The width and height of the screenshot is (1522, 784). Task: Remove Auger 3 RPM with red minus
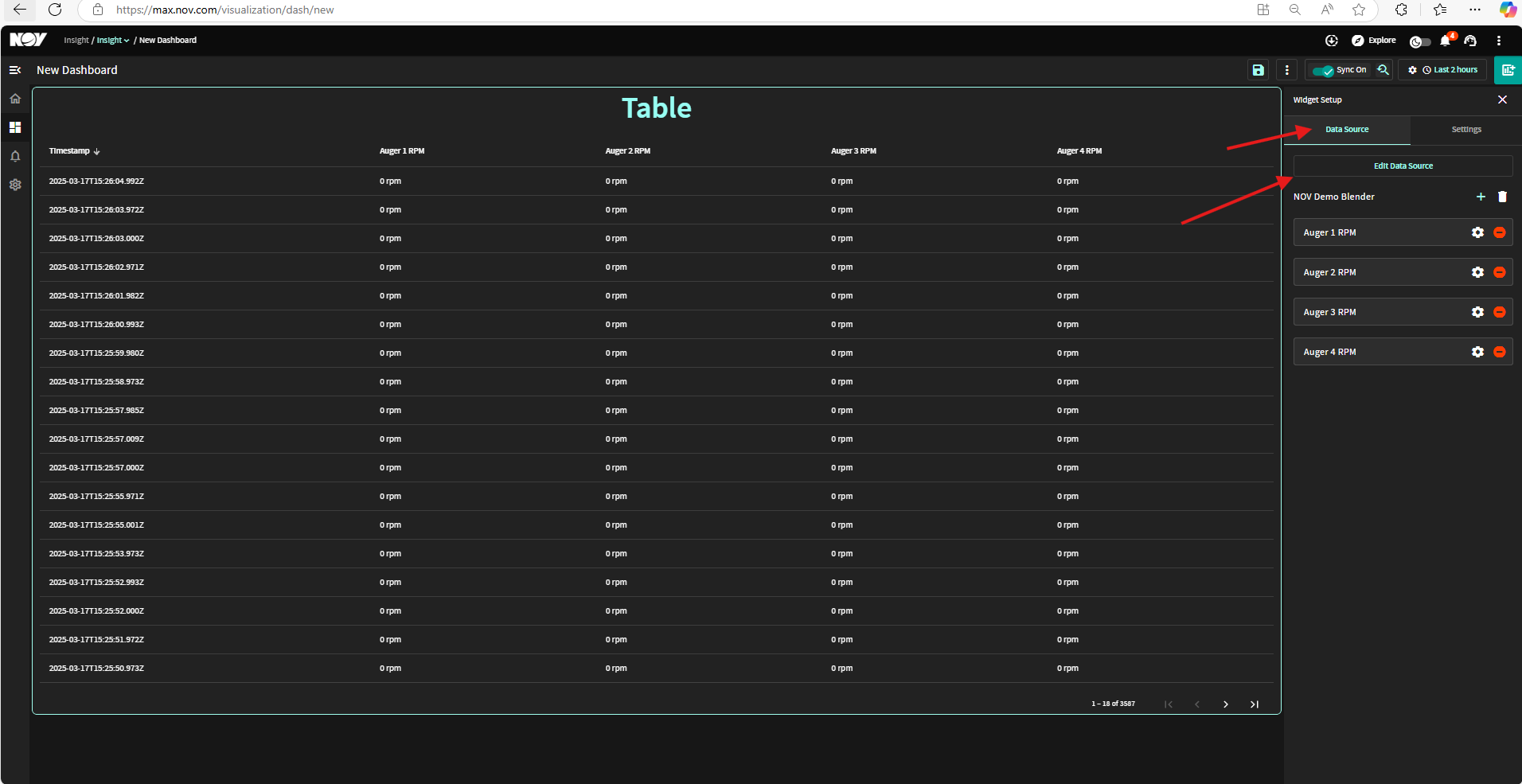click(1499, 312)
